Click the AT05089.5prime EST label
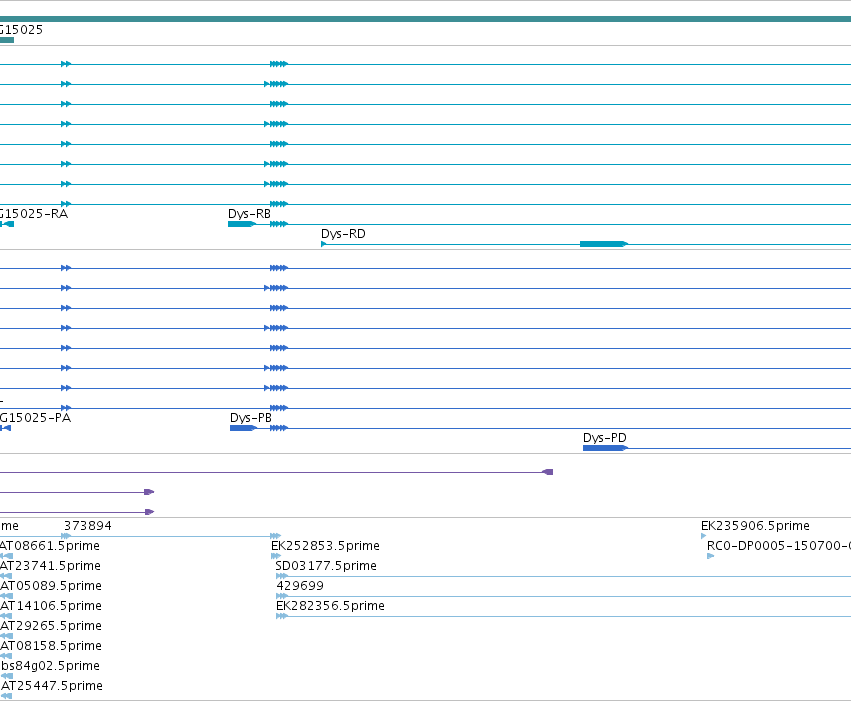 coord(51,586)
